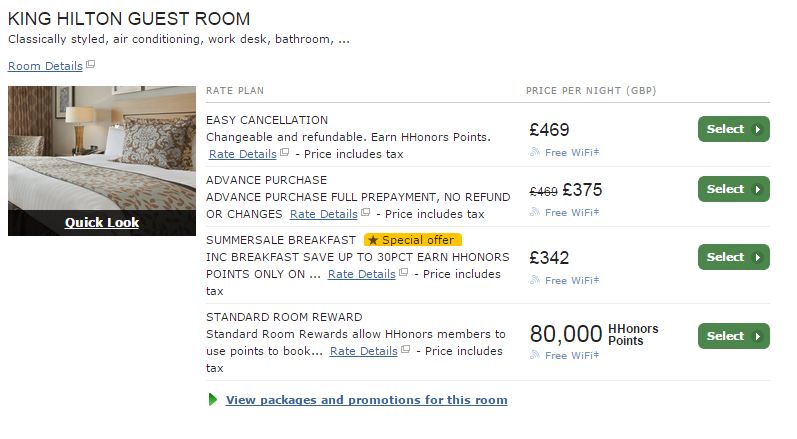Click Quick Look on the room photo
This screenshot has width=797, height=439.
click(102, 222)
